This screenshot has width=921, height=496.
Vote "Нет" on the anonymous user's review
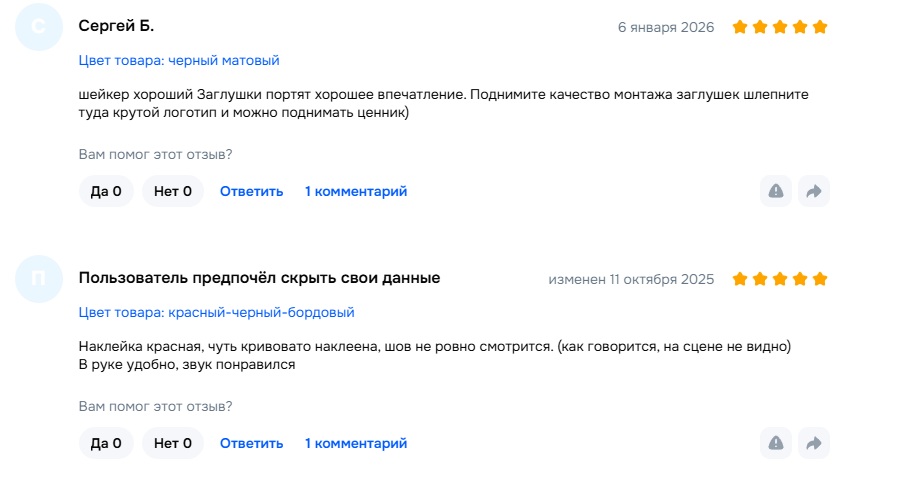(173, 443)
